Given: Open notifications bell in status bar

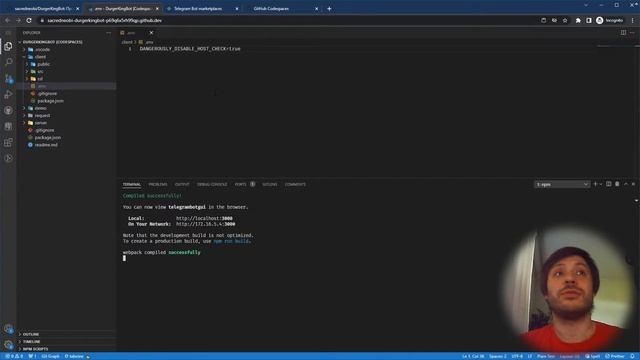Looking at the screenshot, I should [x=632, y=356].
